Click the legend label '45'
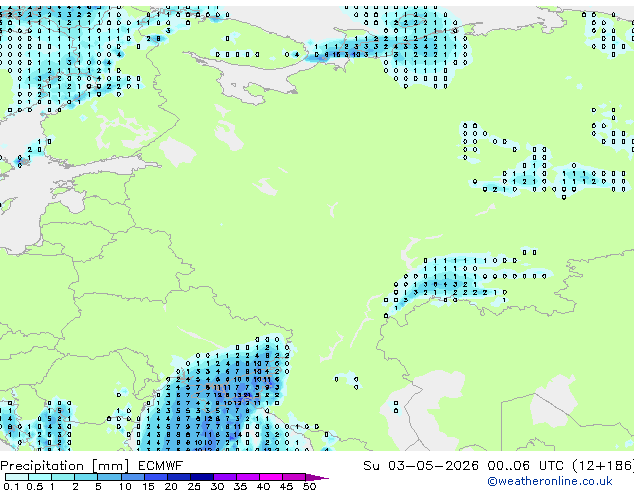 click(x=286, y=486)
